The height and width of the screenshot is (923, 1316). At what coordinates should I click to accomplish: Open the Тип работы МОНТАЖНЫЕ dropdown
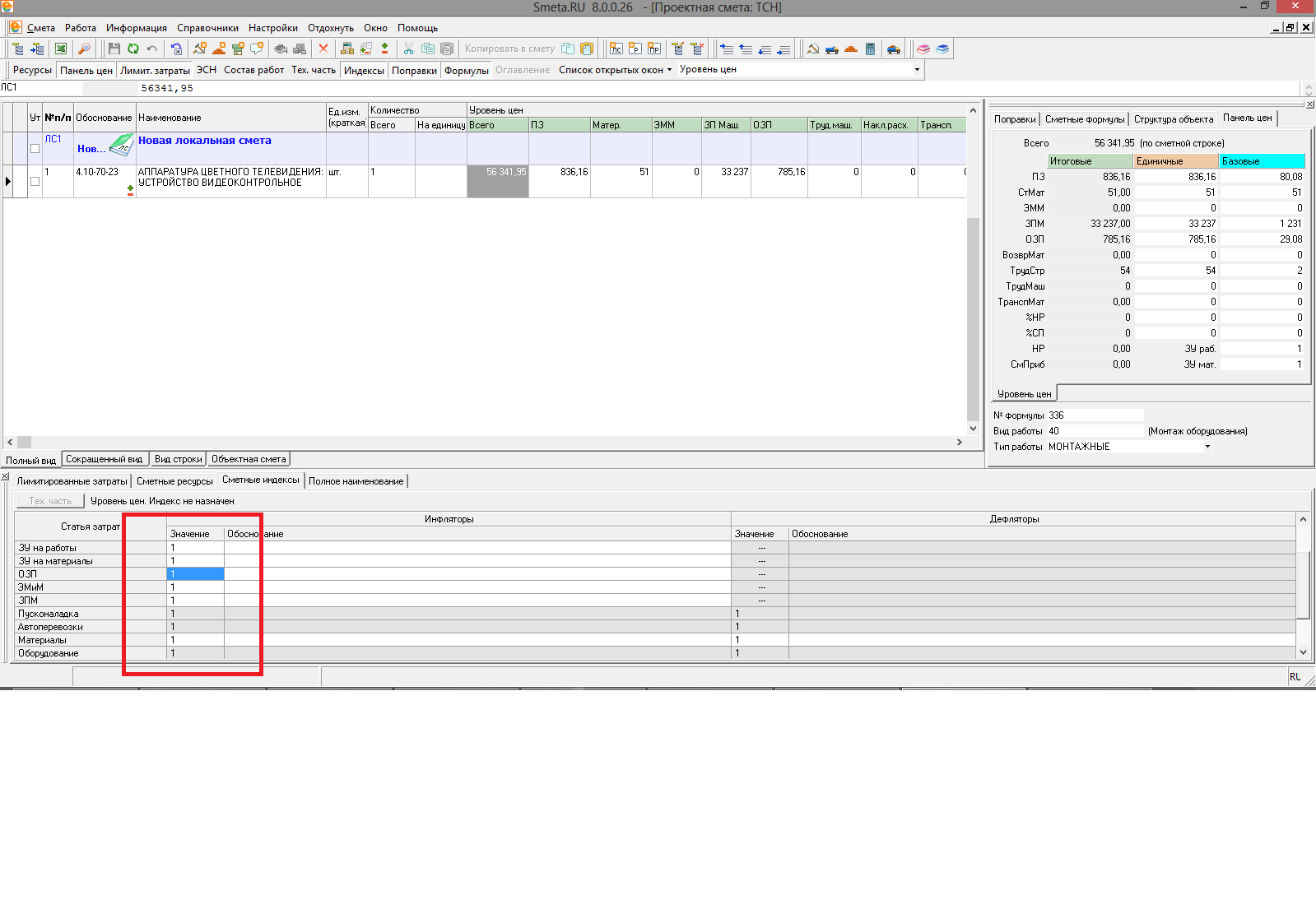pyautogui.click(x=1207, y=447)
